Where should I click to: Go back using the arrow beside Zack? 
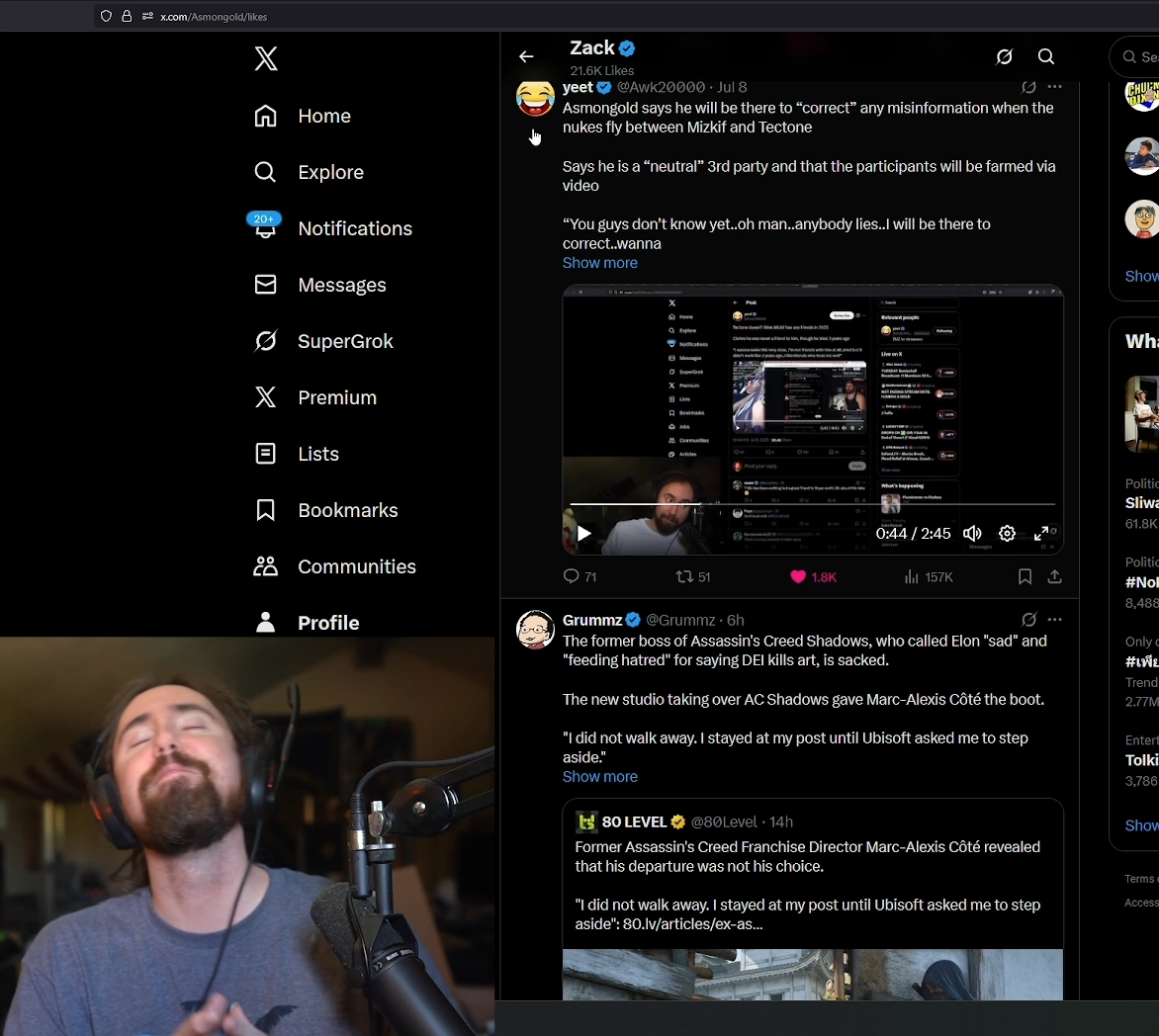point(526,57)
